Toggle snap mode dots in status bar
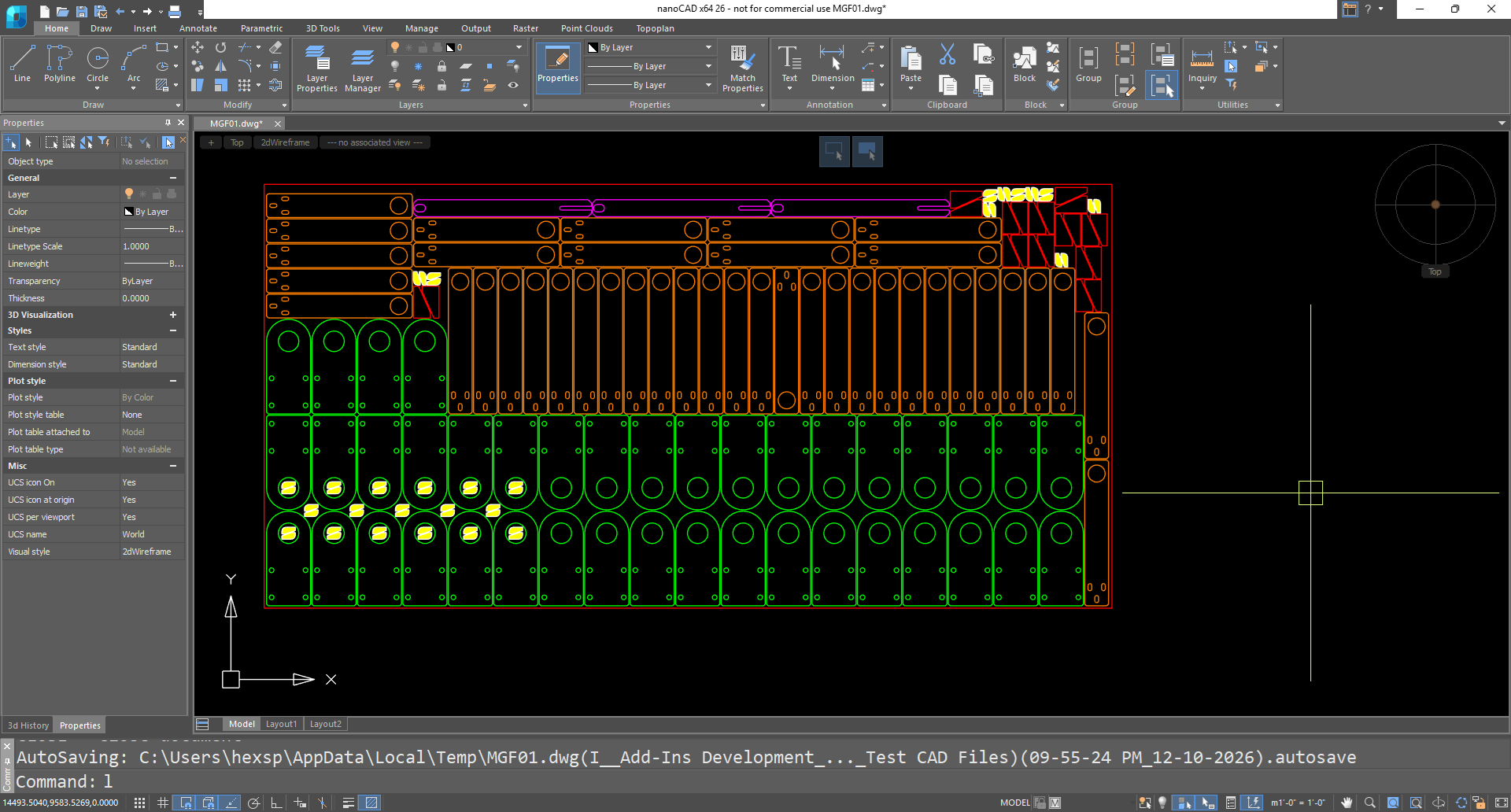The width and height of the screenshot is (1511, 812). click(x=139, y=803)
